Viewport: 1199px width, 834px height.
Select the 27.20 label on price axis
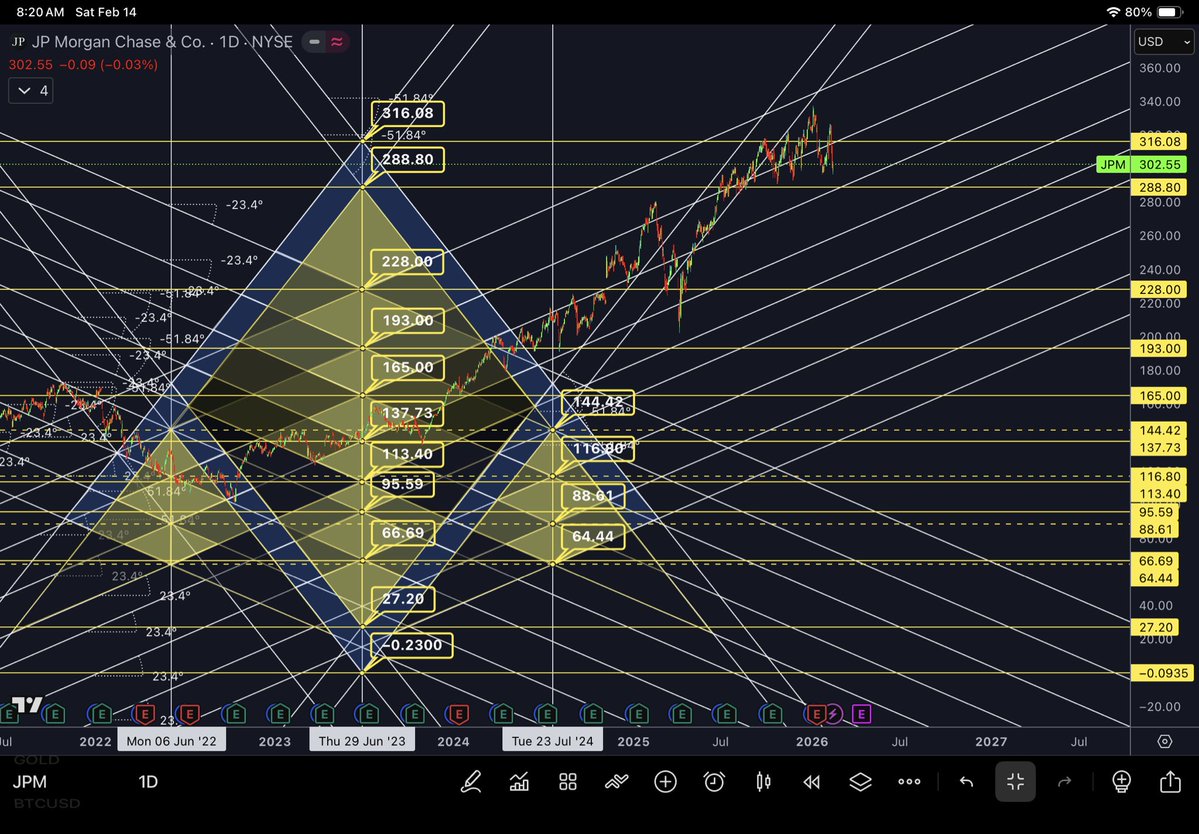(1155, 628)
